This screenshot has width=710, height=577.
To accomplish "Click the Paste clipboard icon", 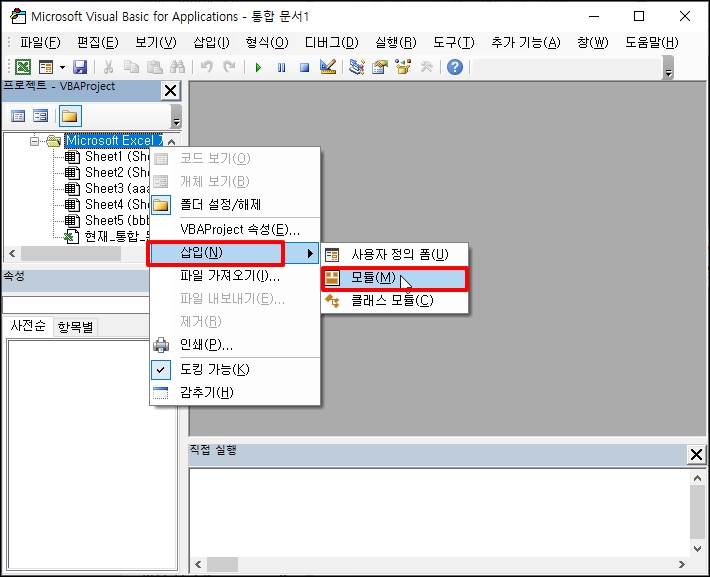I will pyautogui.click(x=154, y=67).
